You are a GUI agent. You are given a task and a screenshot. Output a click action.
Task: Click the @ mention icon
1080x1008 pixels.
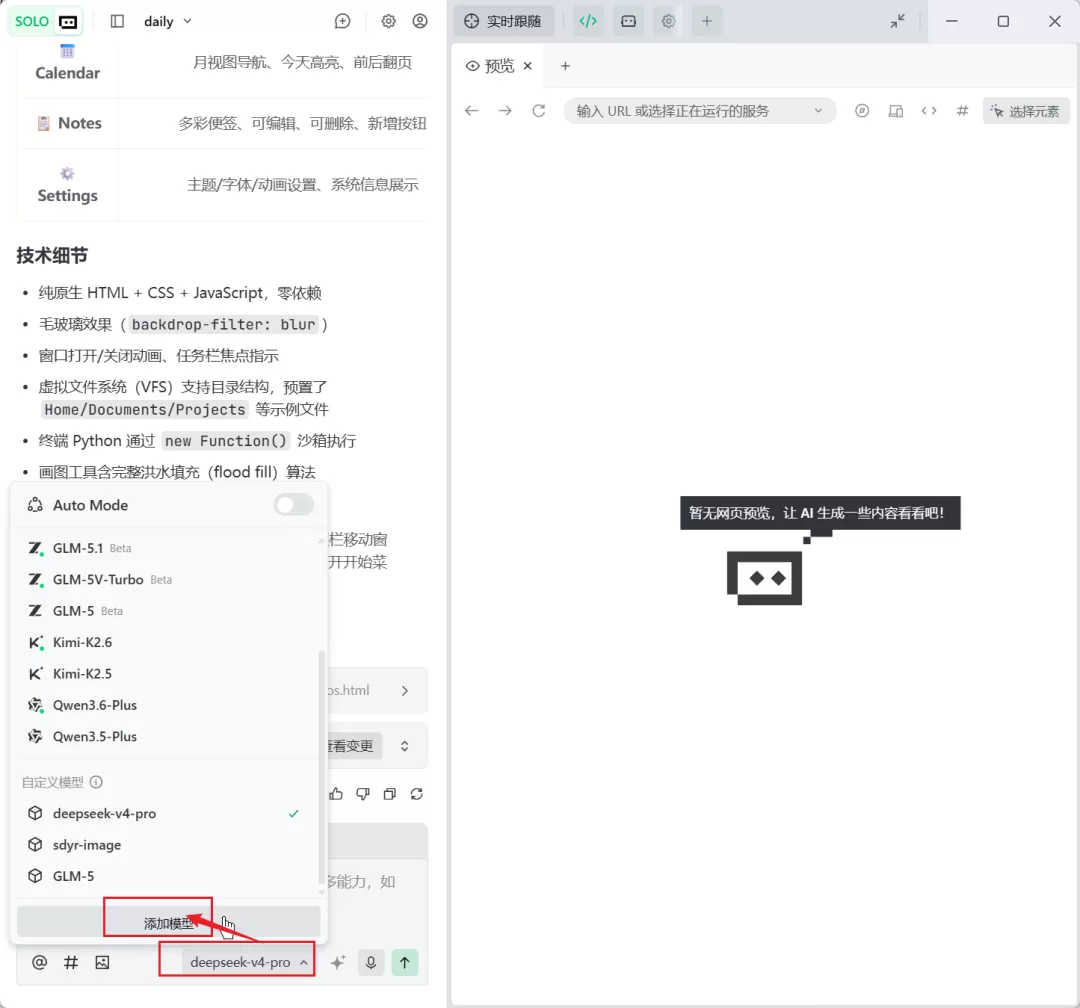(39, 963)
